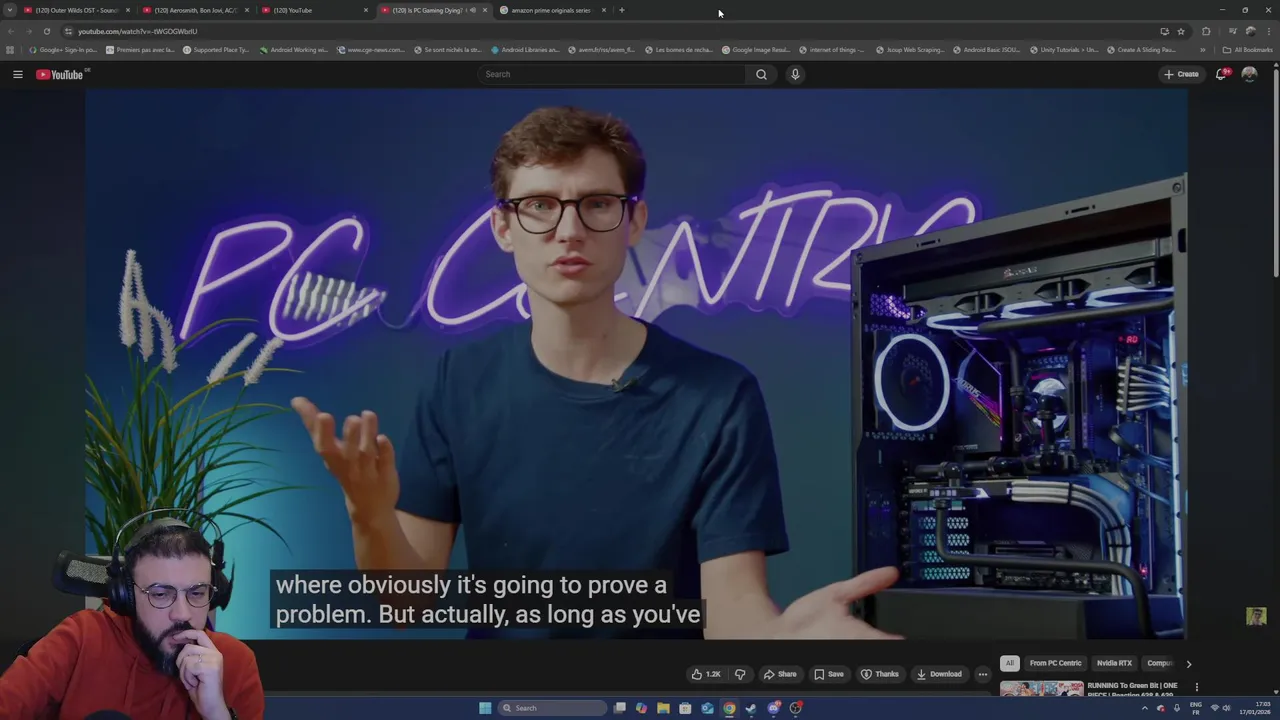1280x720 pixels.
Task: Switch to the third YouTube tab
Action: 315,10
